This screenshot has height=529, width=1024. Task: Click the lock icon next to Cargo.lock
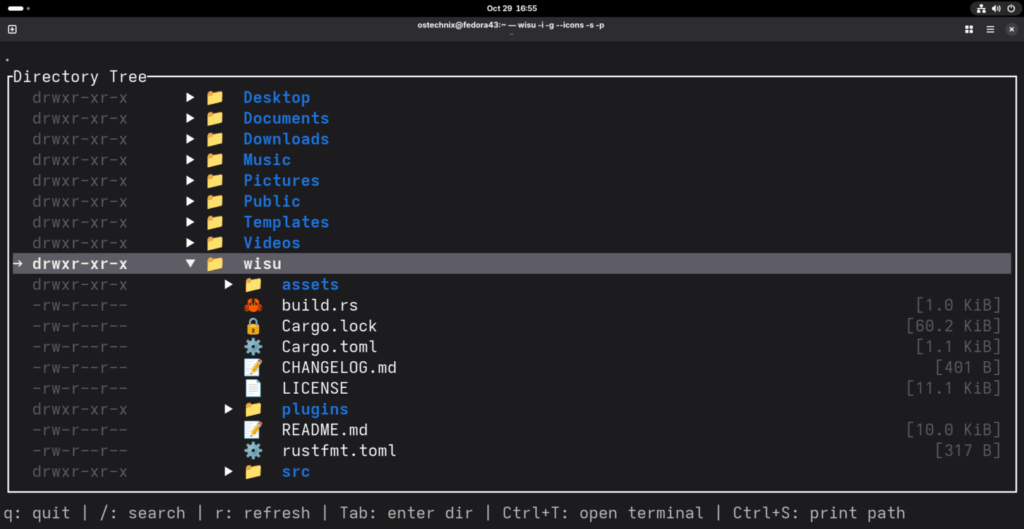tap(252, 326)
